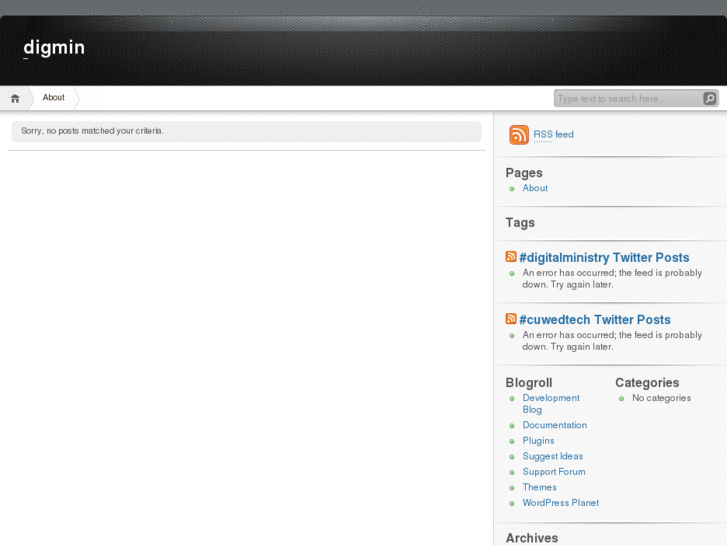Open About under Pages in sidebar

535,188
